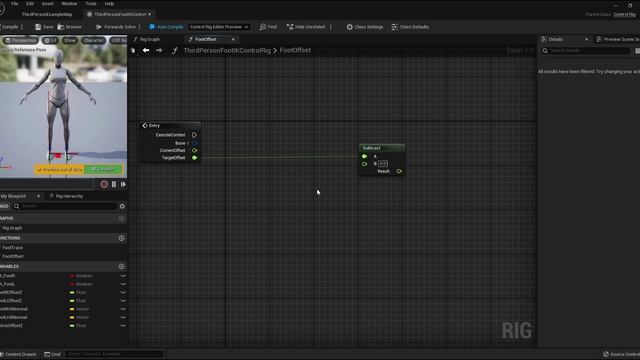Switch to the ThirdPersonExampleMap tab
The width and height of the screenshot is (640, 360).
(47, 14)
